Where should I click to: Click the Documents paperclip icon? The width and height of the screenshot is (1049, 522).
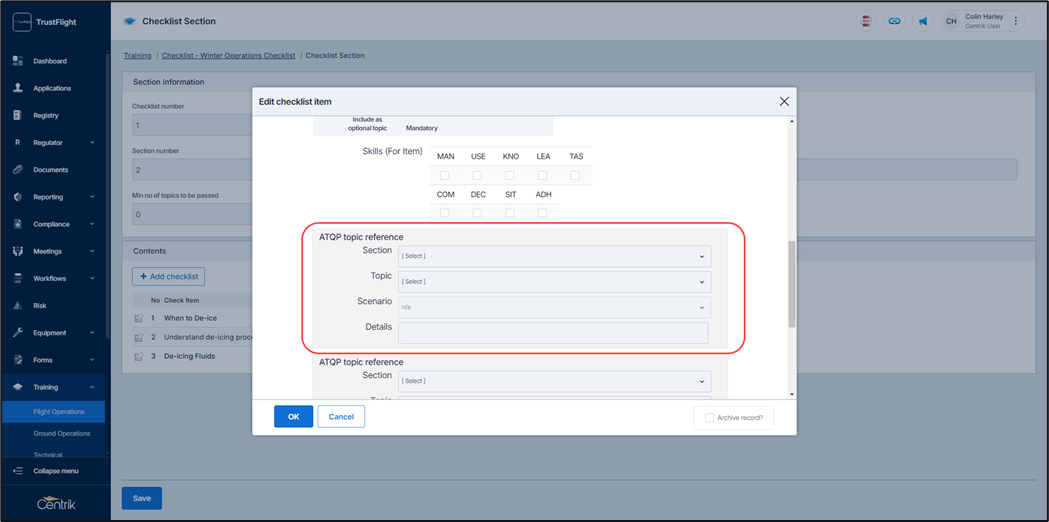coord(17,170)
